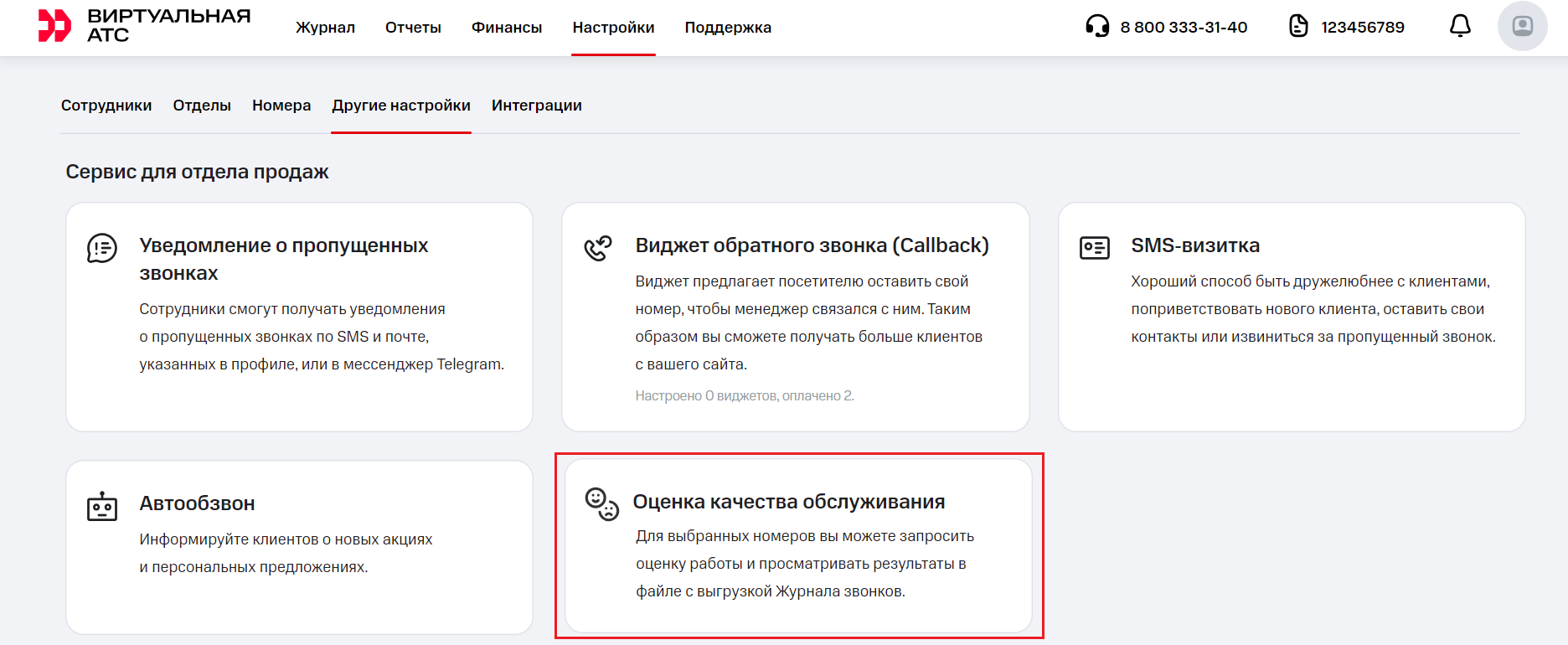Open the user profile avatar
The image size is (1568, 645).
click(x=1522, y=27)
